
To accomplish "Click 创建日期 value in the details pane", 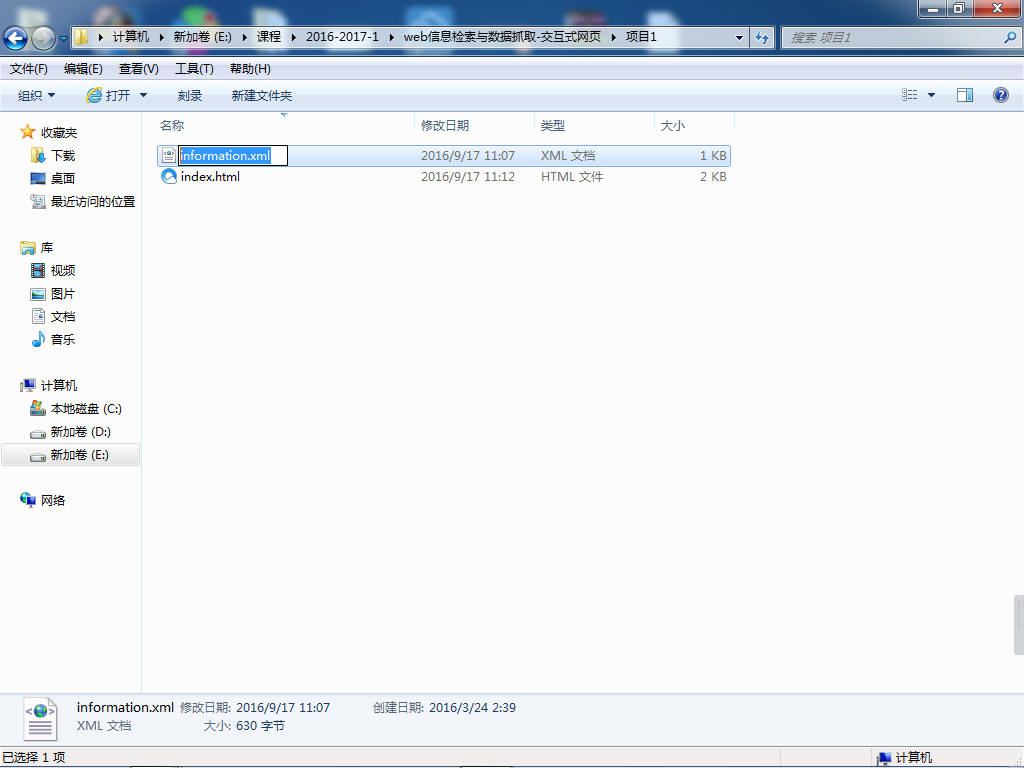I will coord(472,708).
